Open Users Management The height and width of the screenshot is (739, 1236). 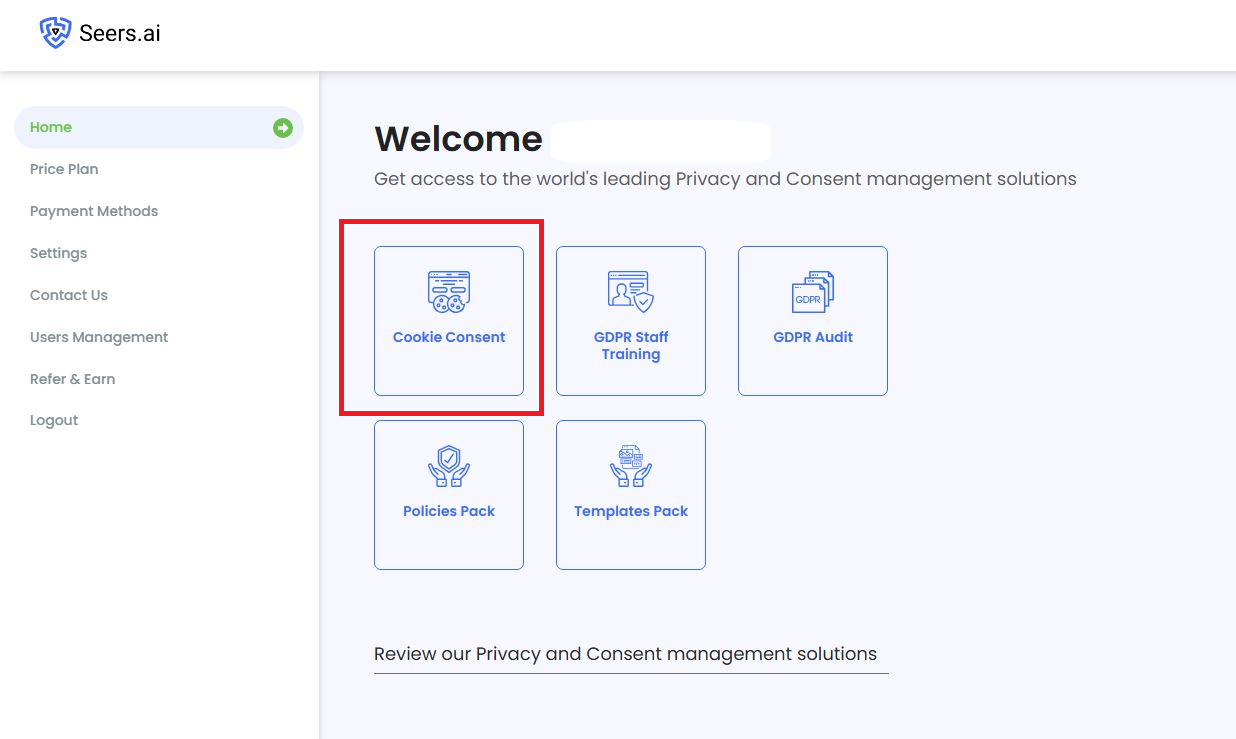pyautogui.click(x=98, y=337)
